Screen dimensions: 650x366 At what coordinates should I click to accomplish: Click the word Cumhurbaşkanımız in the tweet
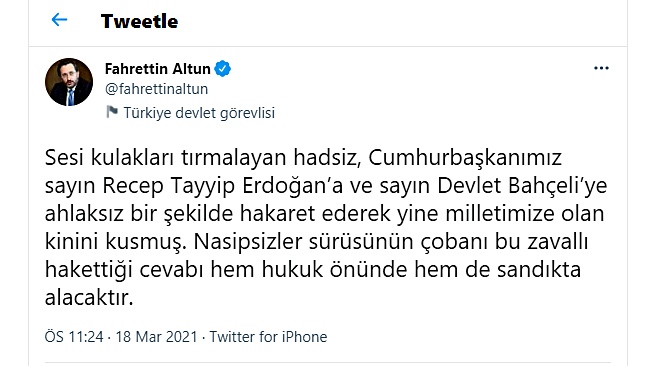click(x=465, y=158)
